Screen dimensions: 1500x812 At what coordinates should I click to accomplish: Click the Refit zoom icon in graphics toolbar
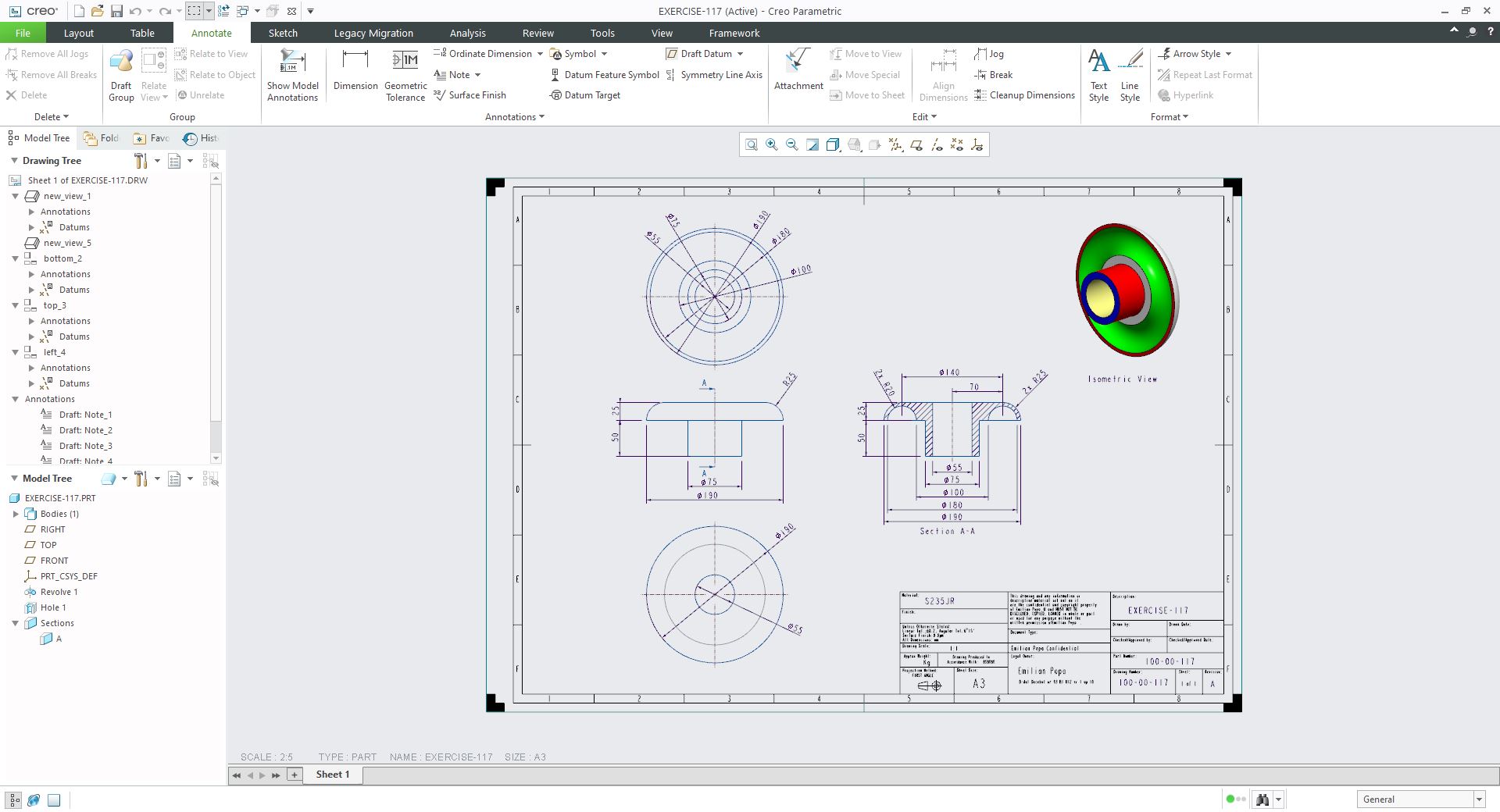(752, 145)
